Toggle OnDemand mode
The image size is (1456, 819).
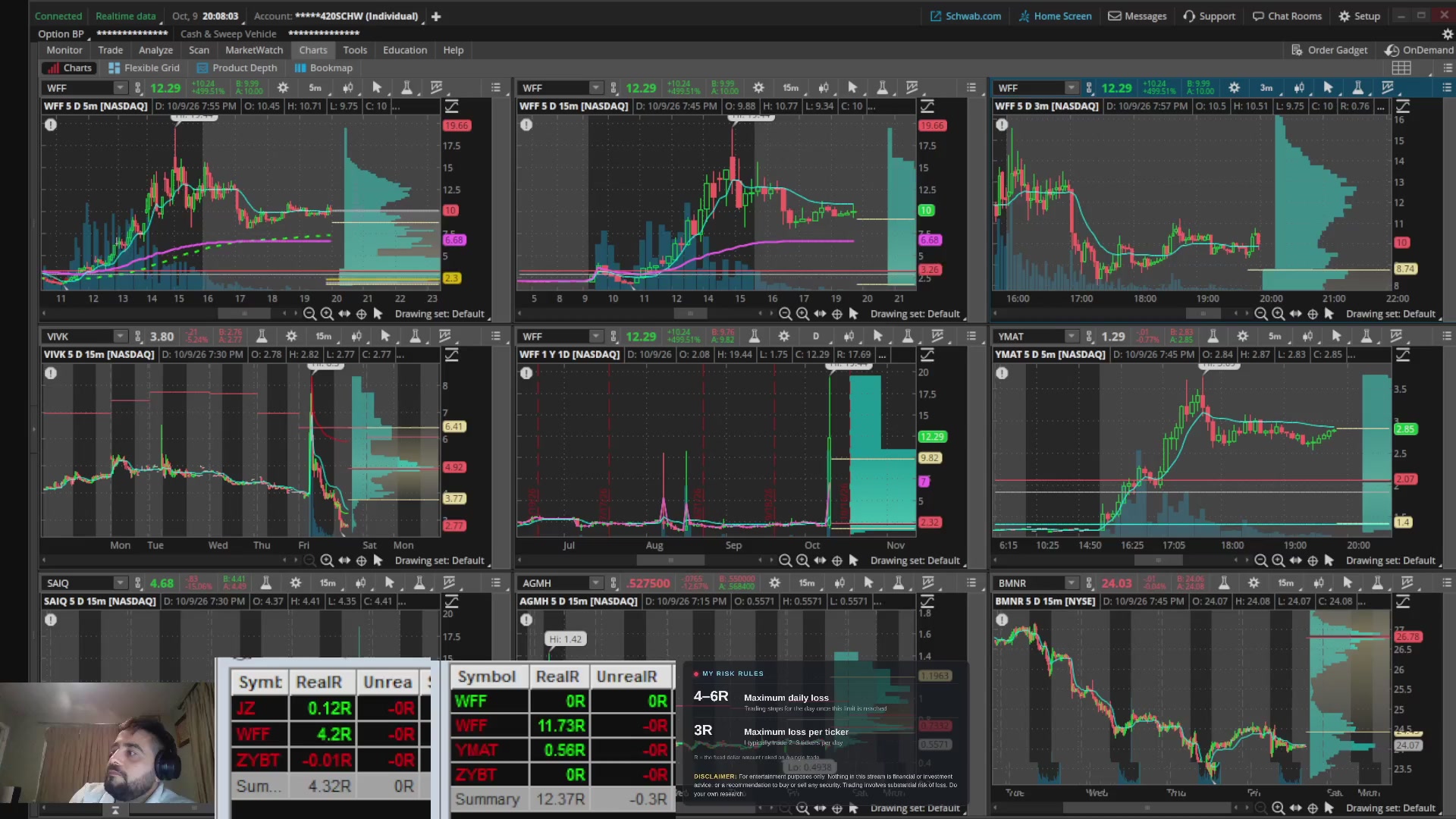[x=1419, y=50]
